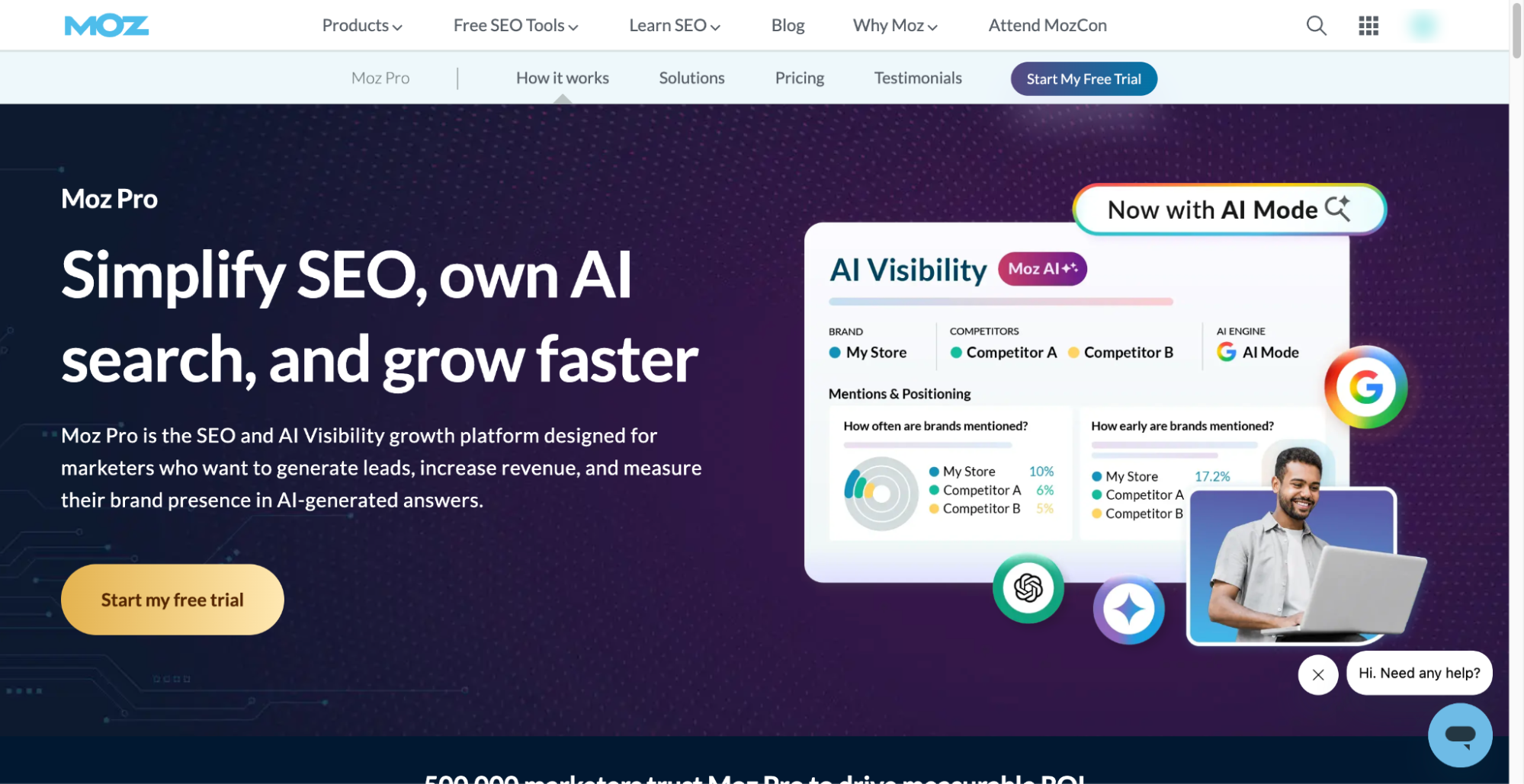Go to How it works section

point(563,78)
